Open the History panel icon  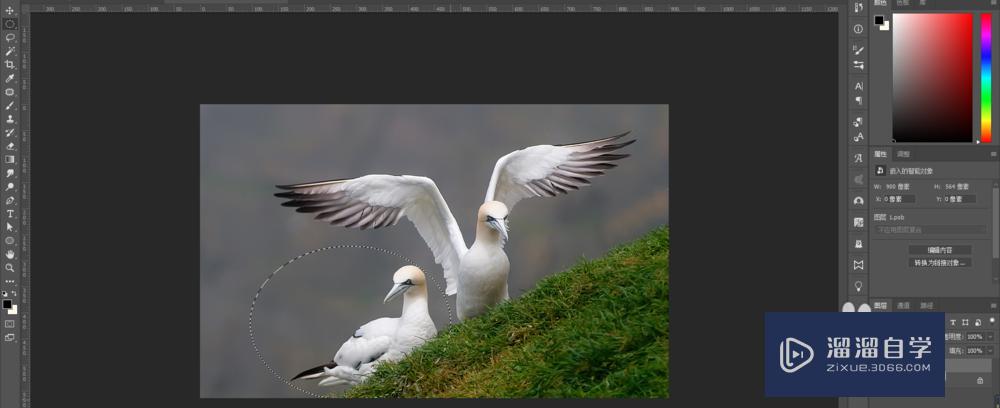(x=858, y=8)
